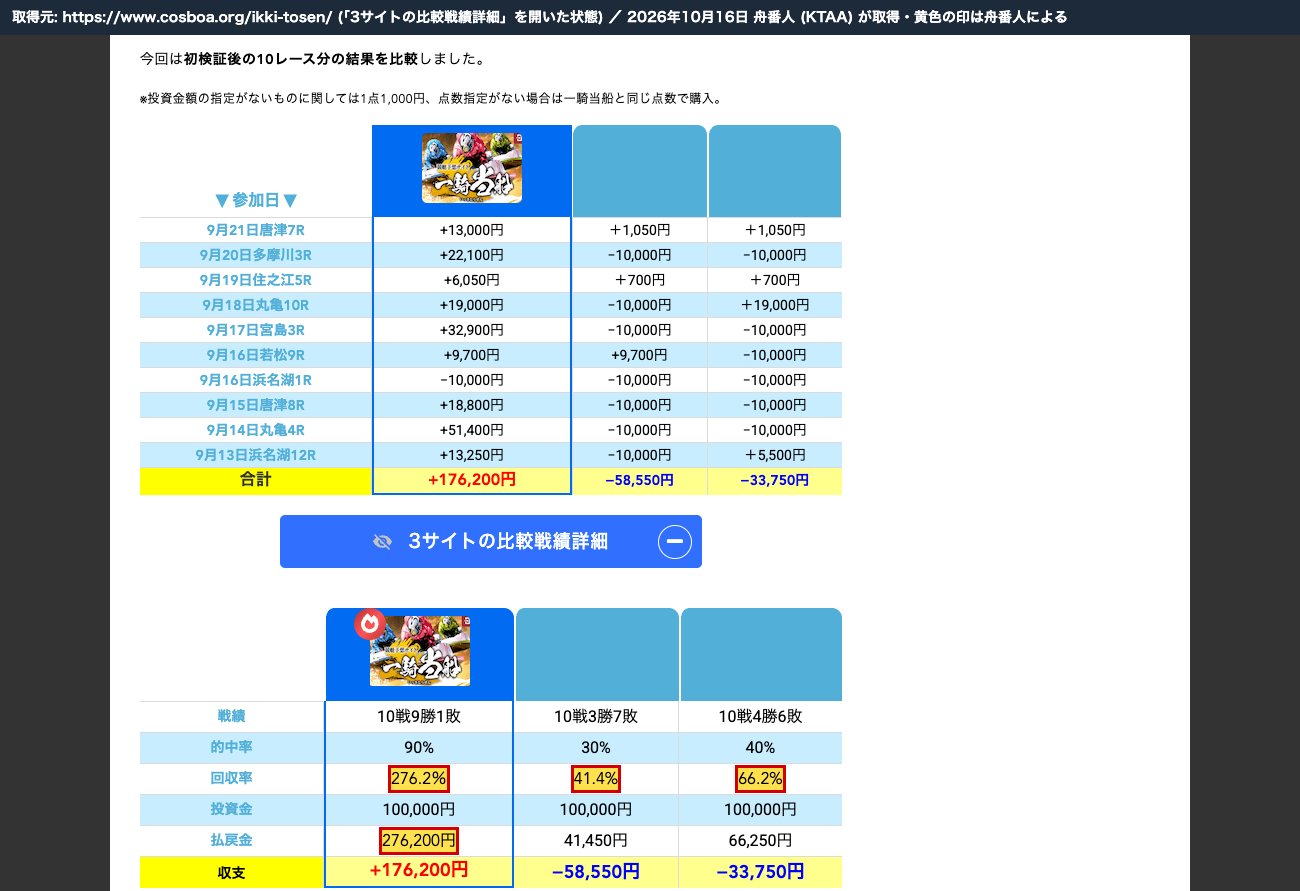Click the 的中率 row label
The width and height of the screenshot is (1300, 891).
[x=232, y=747]
